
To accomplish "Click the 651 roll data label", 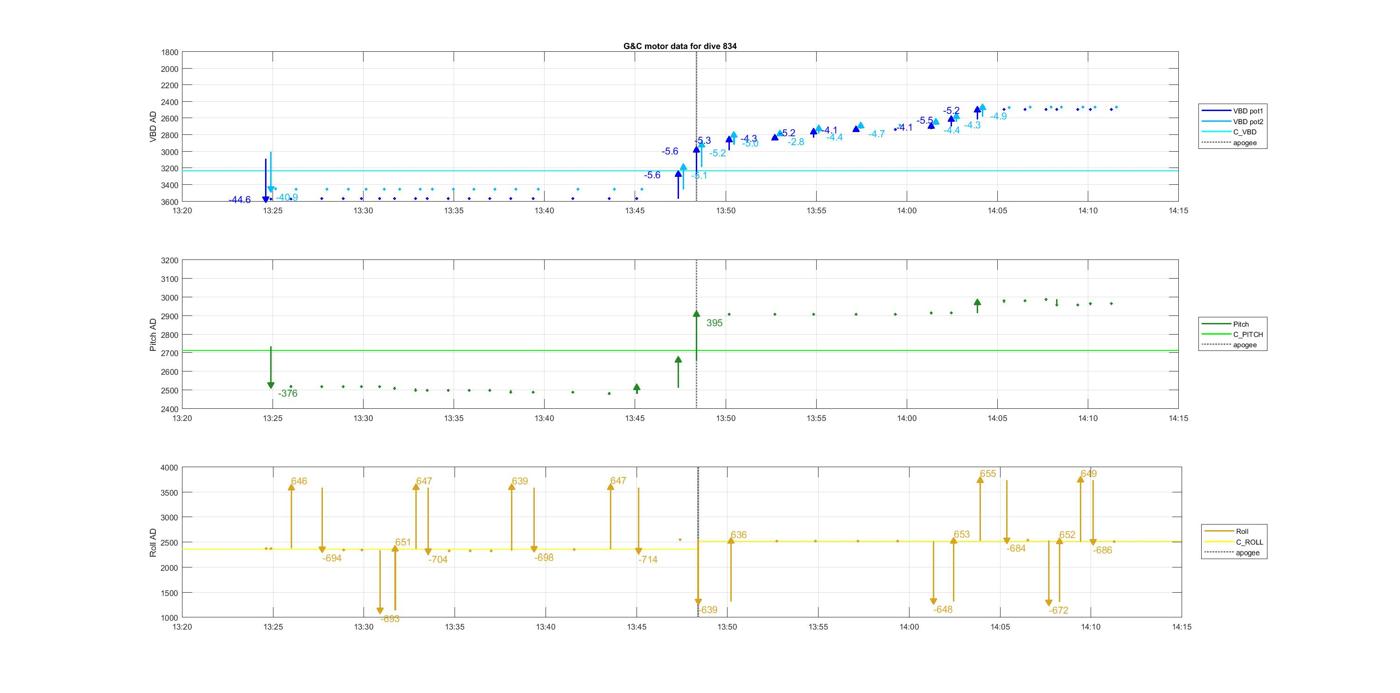I will (403, 542).
